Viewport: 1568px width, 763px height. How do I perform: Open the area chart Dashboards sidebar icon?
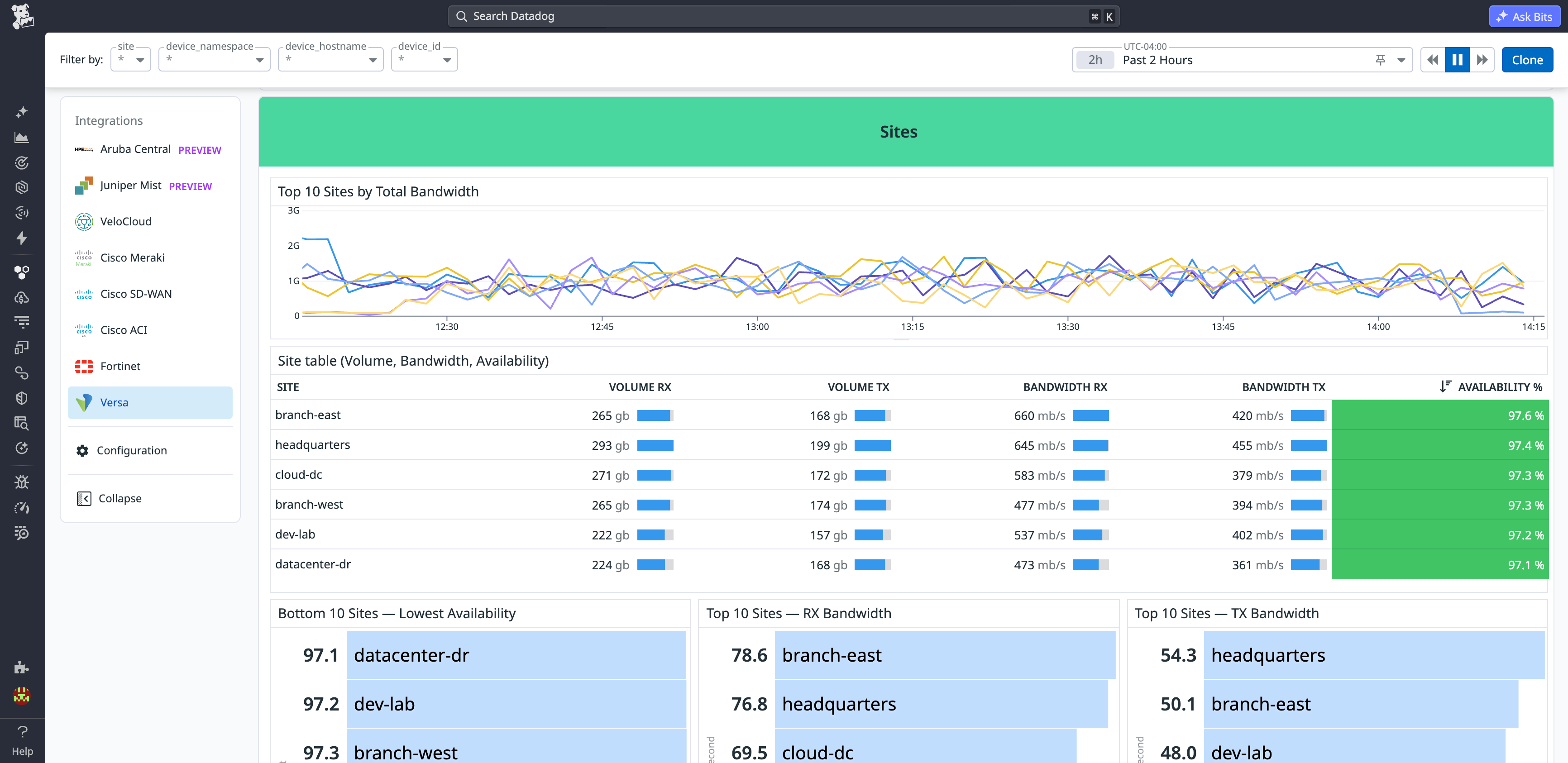tap(22, 138)
